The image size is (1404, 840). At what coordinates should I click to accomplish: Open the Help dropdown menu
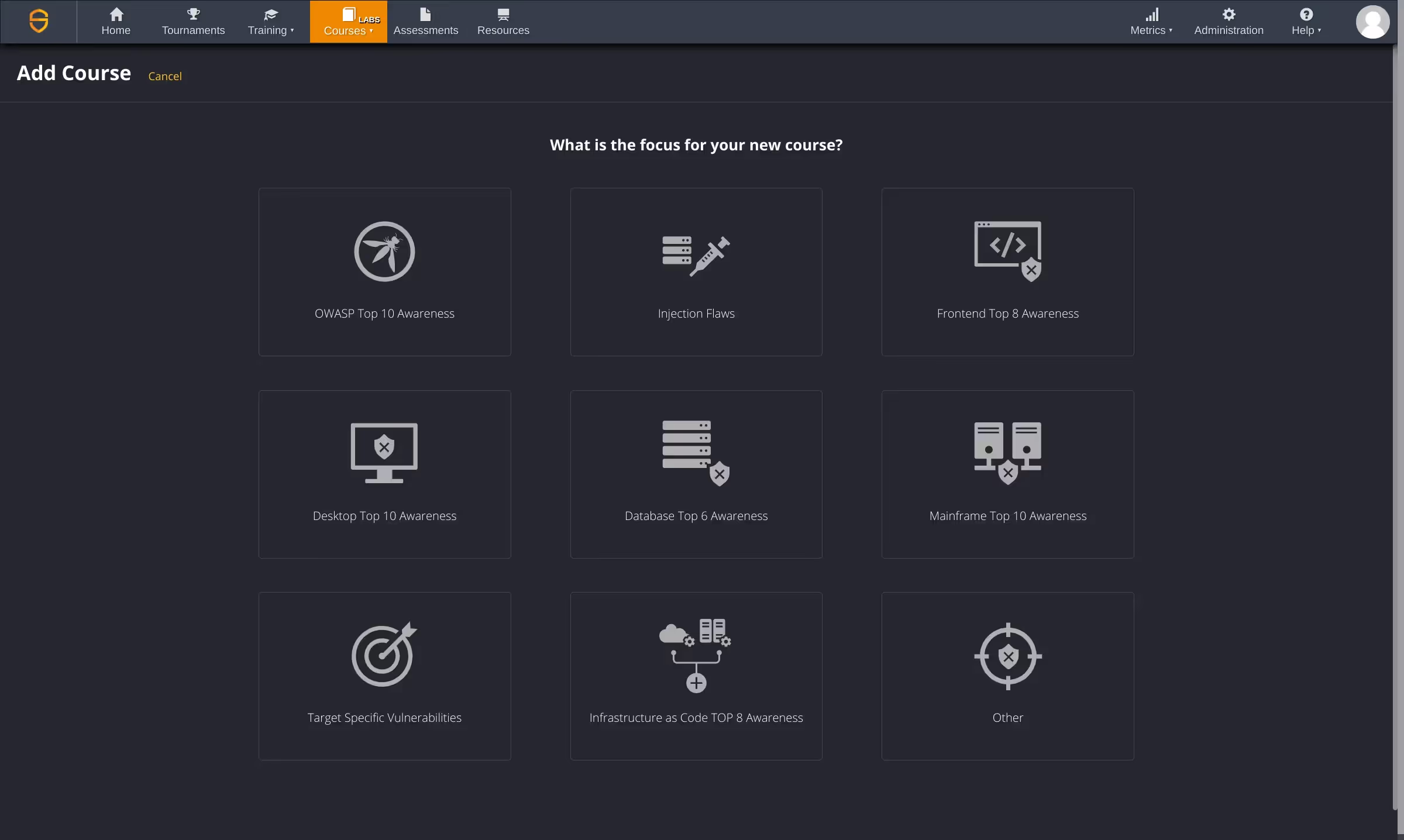1306,22
